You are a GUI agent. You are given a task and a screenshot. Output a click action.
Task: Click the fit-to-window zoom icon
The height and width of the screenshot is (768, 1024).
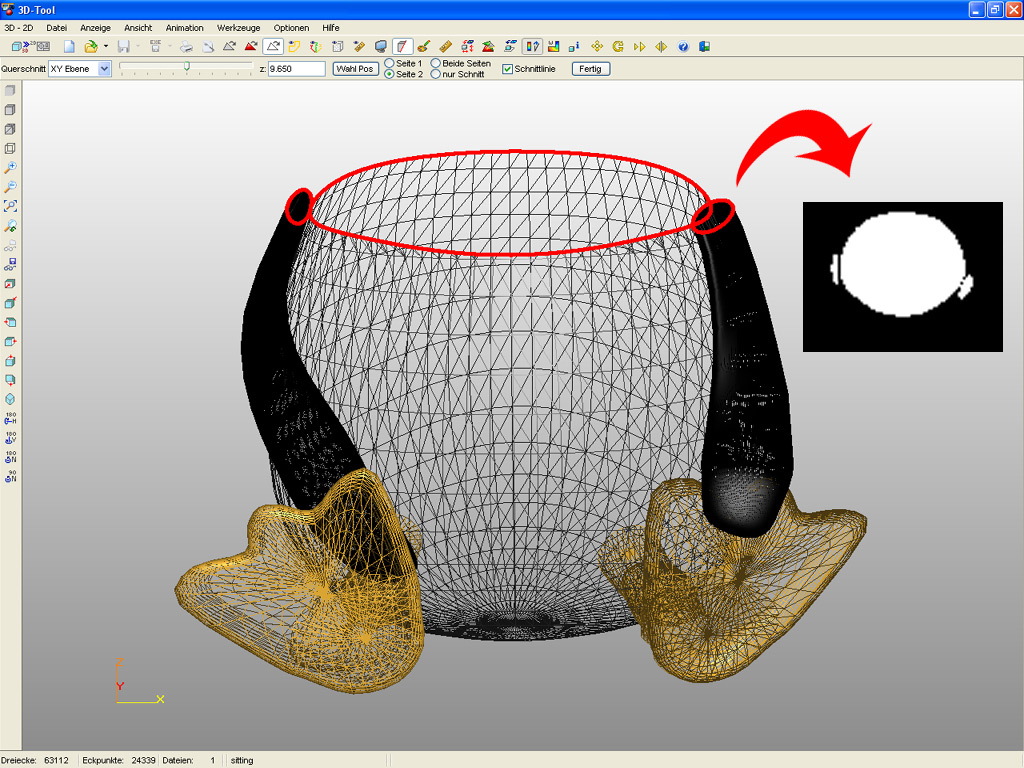point(10,206)
